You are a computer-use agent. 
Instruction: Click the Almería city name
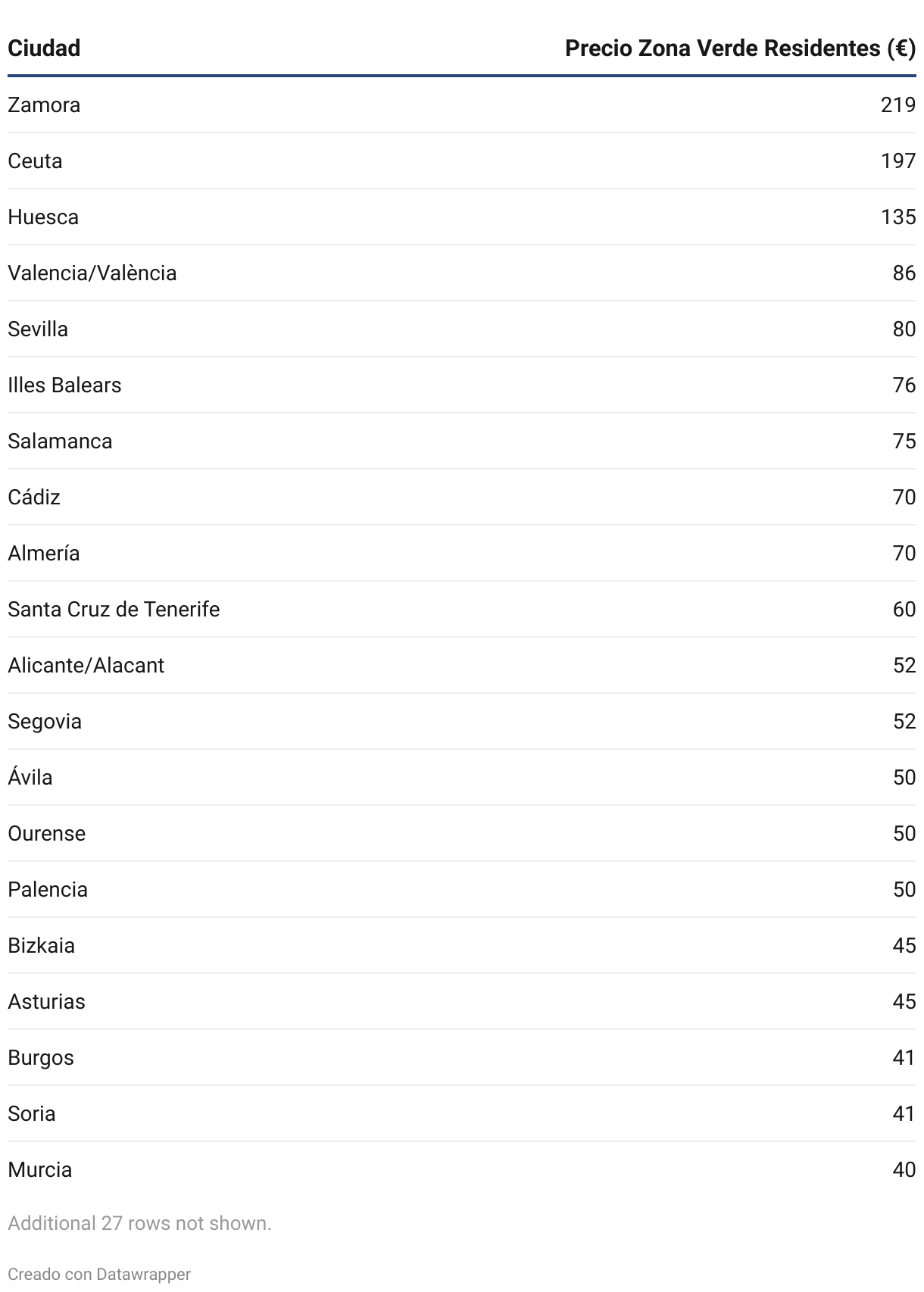44,554
